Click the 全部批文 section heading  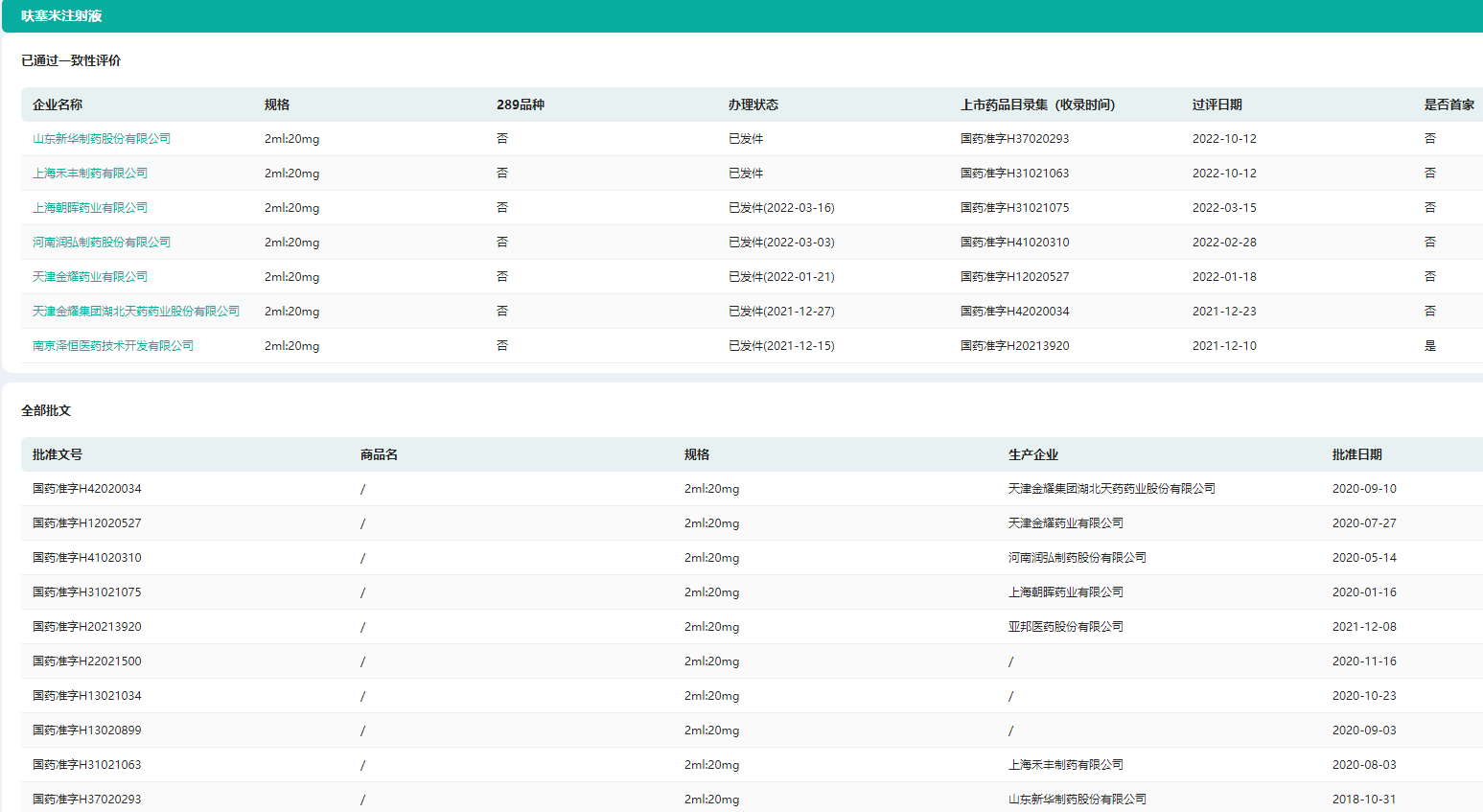(46, 410)
